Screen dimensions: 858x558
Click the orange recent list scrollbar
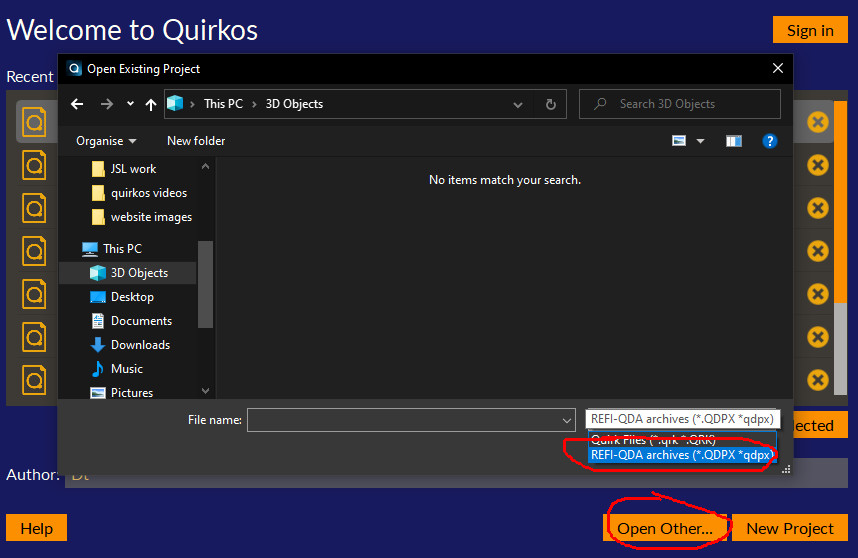coord(840,201)
